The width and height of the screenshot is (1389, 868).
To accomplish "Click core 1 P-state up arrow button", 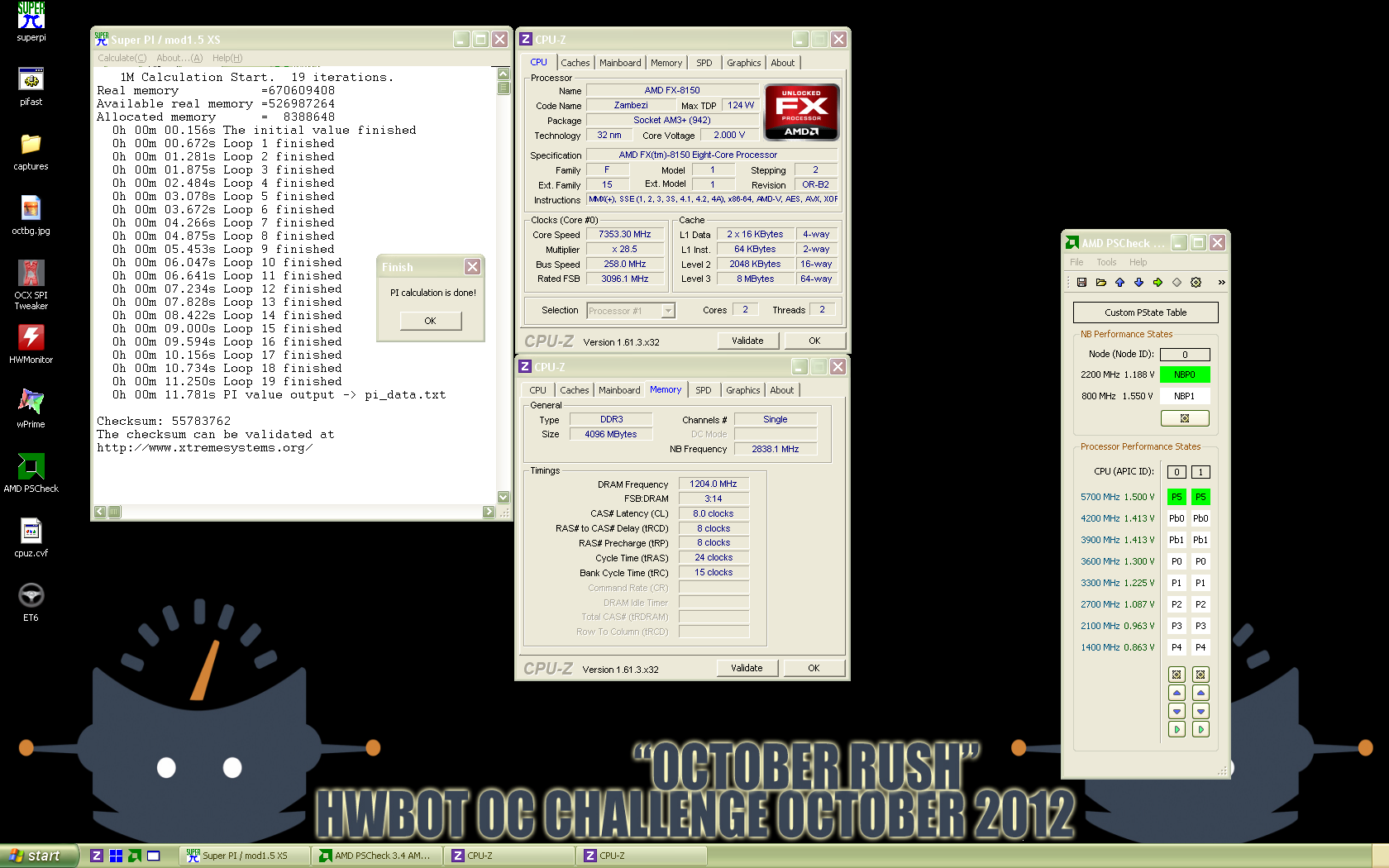I will pos(1200,693).
